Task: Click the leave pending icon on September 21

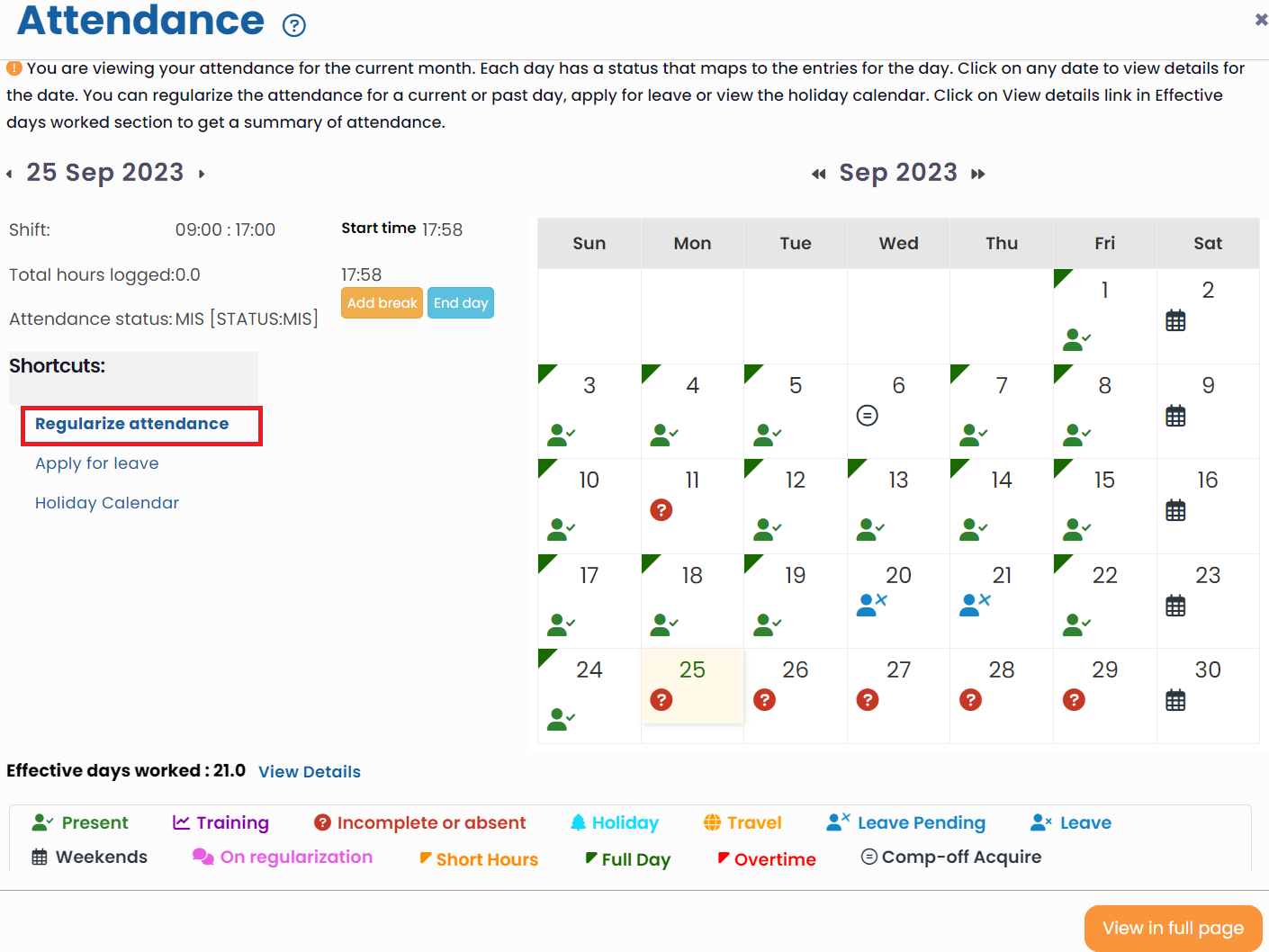Action: click(x=975, y=605)
